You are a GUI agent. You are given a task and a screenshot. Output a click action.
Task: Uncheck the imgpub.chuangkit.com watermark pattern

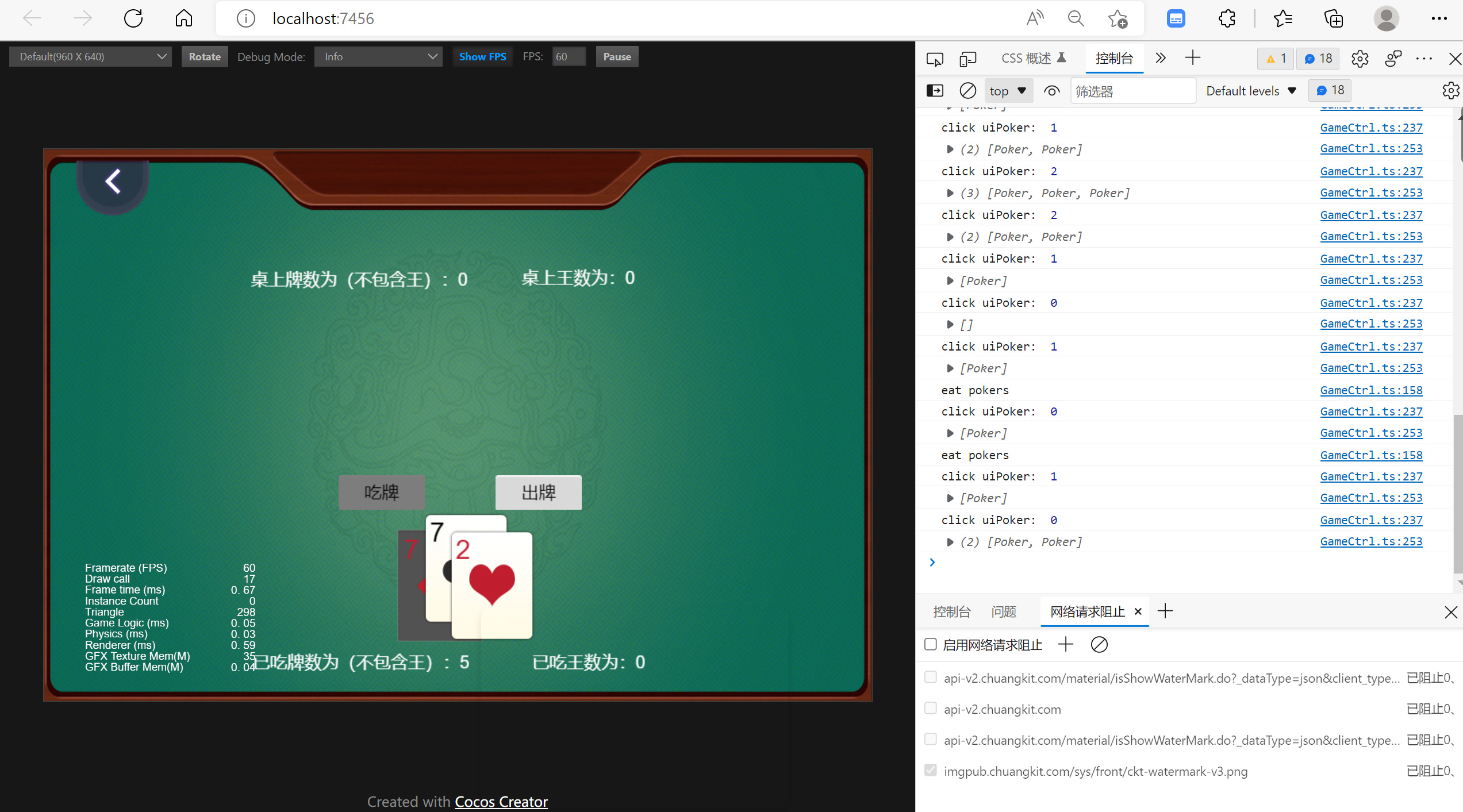pyautogui.click(x=931, y=770)
